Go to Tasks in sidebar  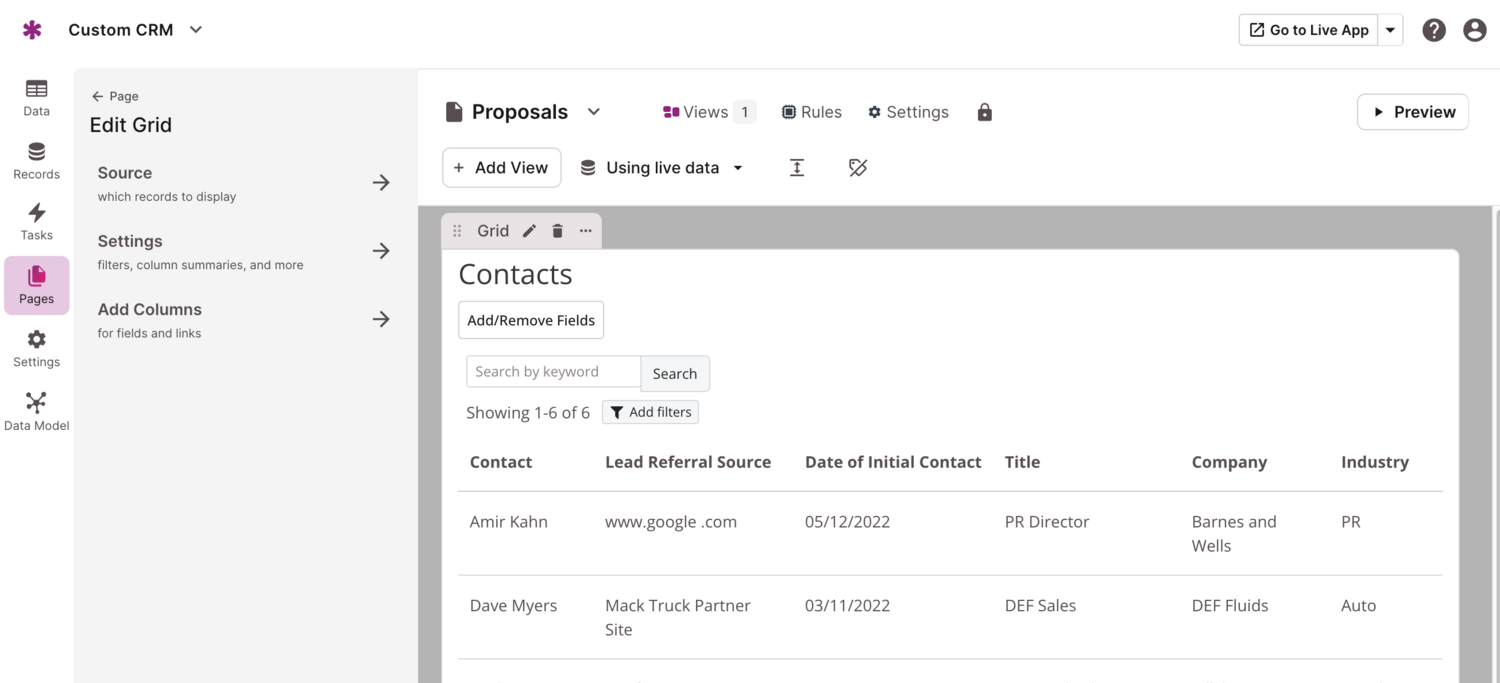[x=36, y=222]
